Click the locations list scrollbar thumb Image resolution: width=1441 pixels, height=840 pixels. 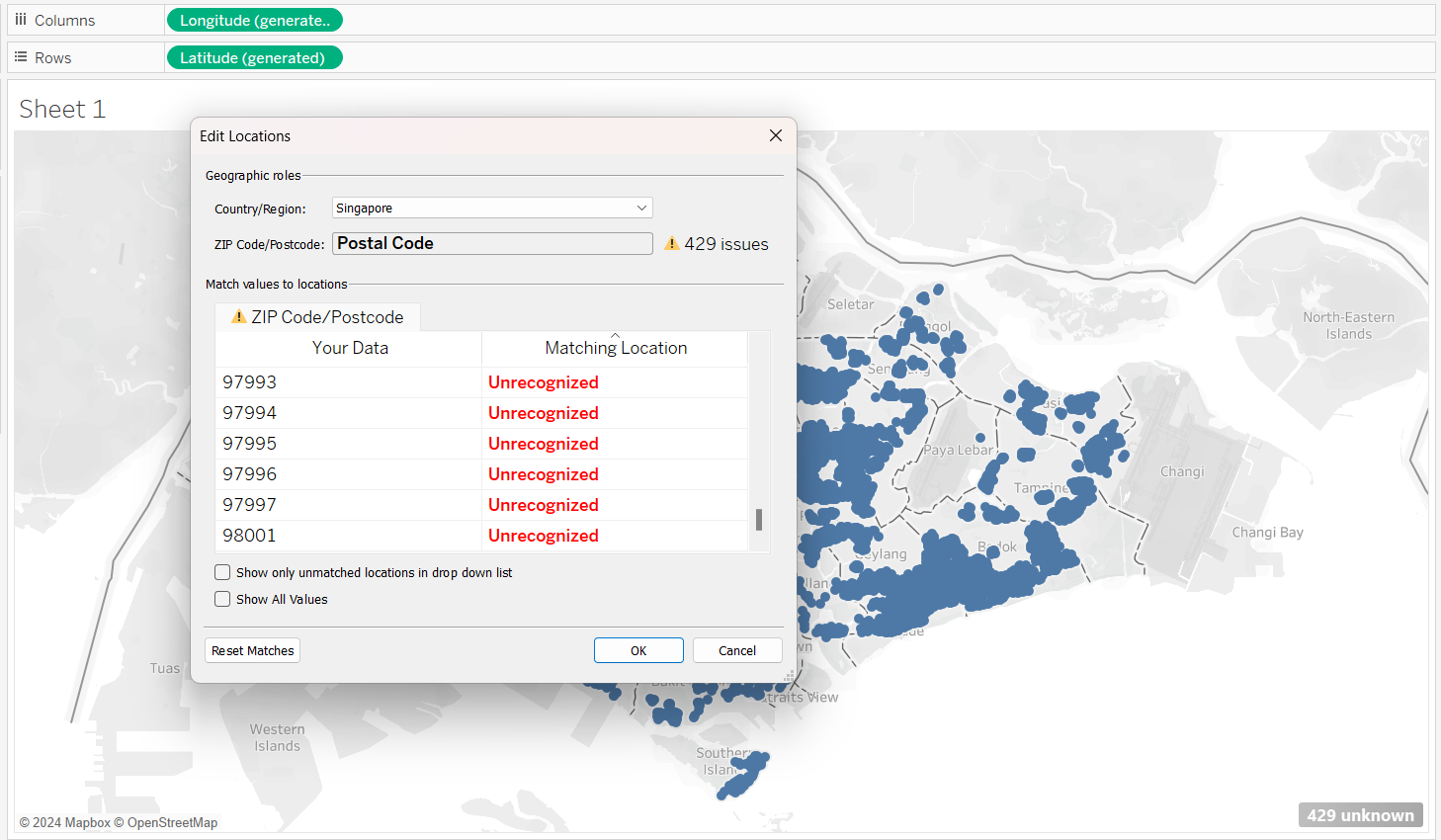[x=759, y=520]
